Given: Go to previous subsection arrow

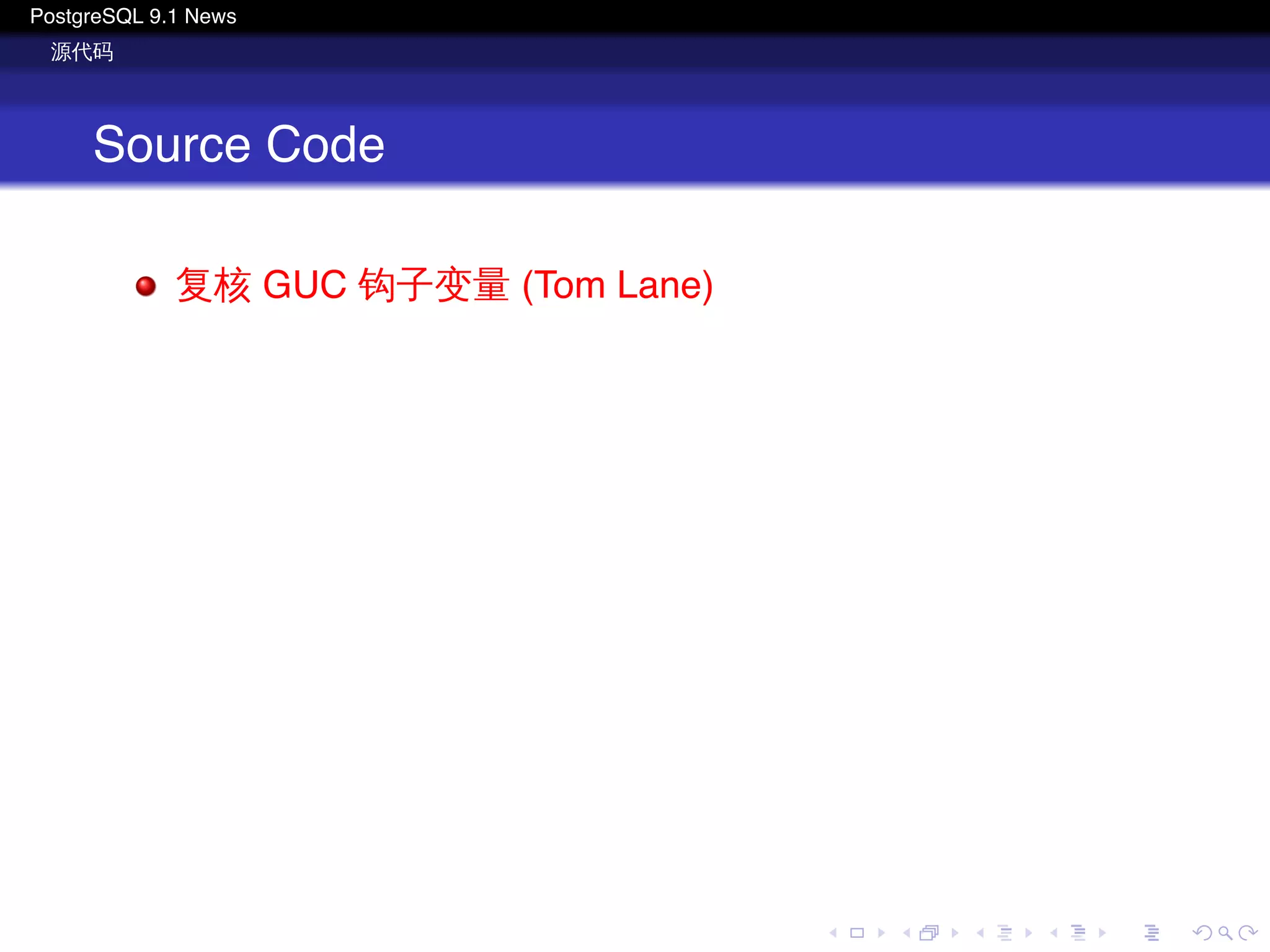Looking at the screenshot, I should coord(980,932).
